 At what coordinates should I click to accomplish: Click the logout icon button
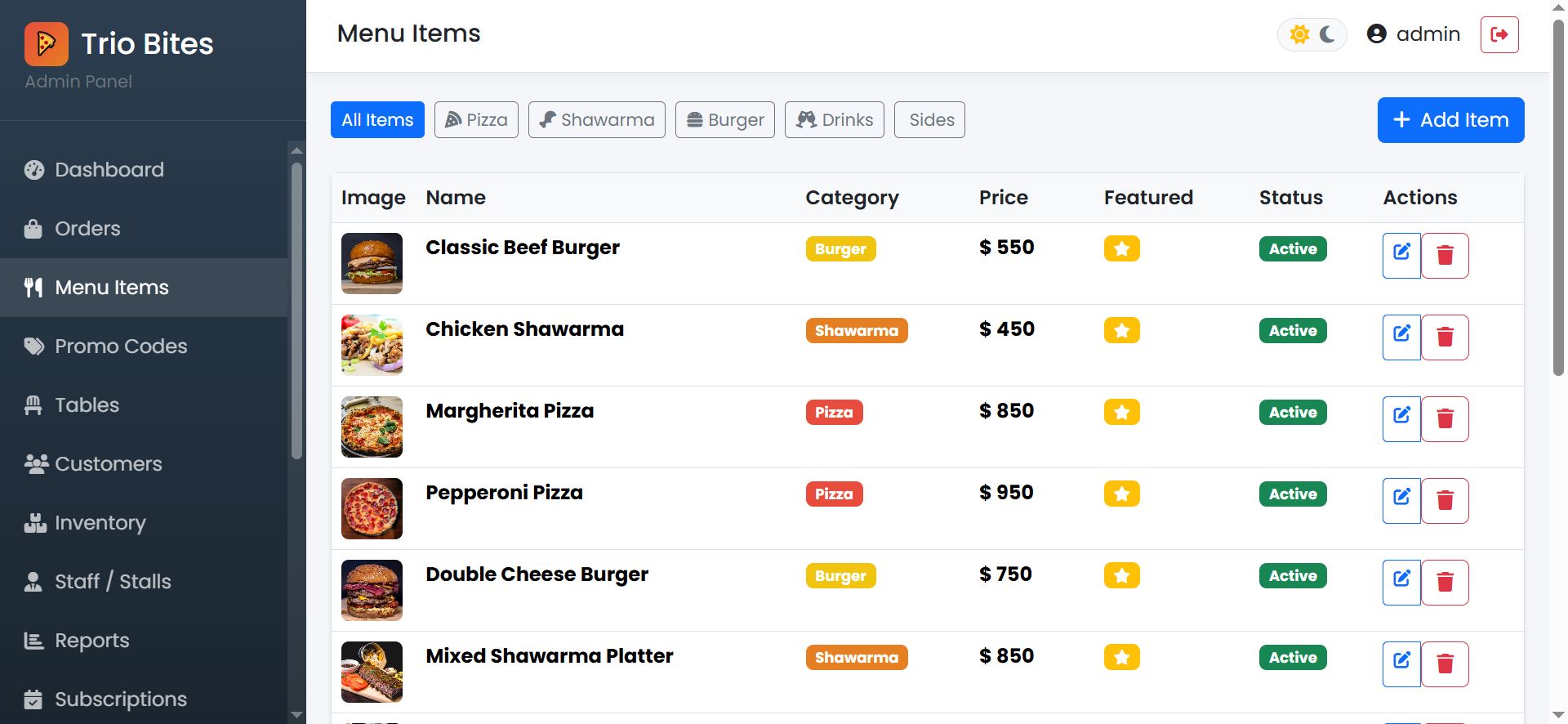pos(1499,34)
